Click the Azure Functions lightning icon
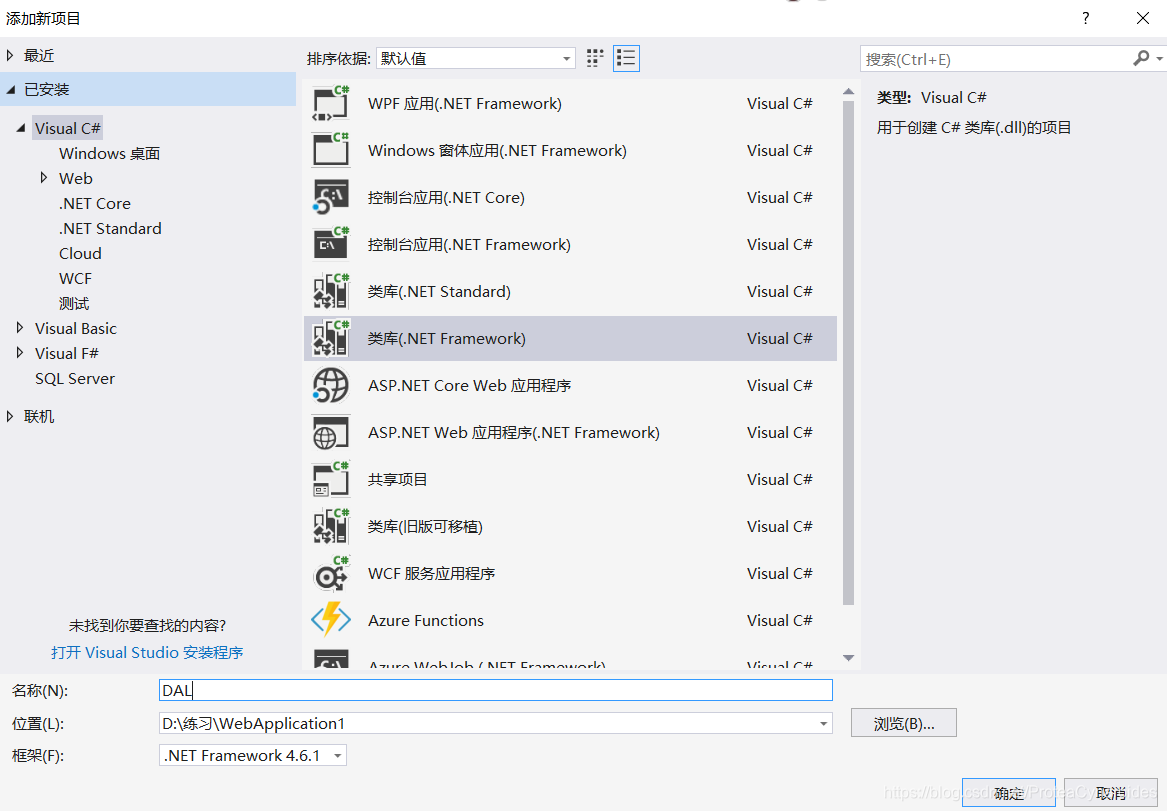The image size is (1167, 811). [331, 620]
